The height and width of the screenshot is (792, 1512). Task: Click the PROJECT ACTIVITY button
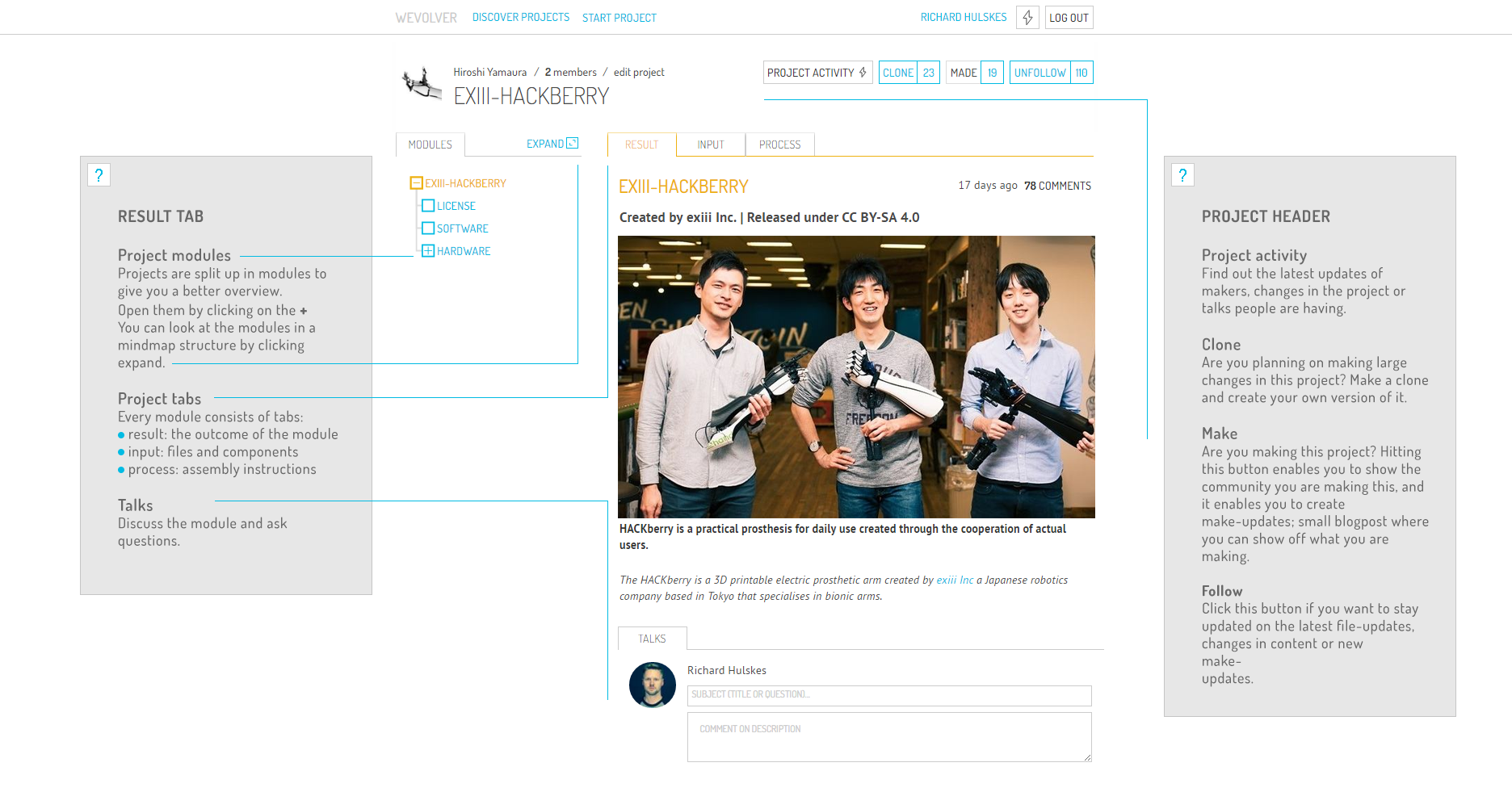pyautogui.click(x=818, y=73)
